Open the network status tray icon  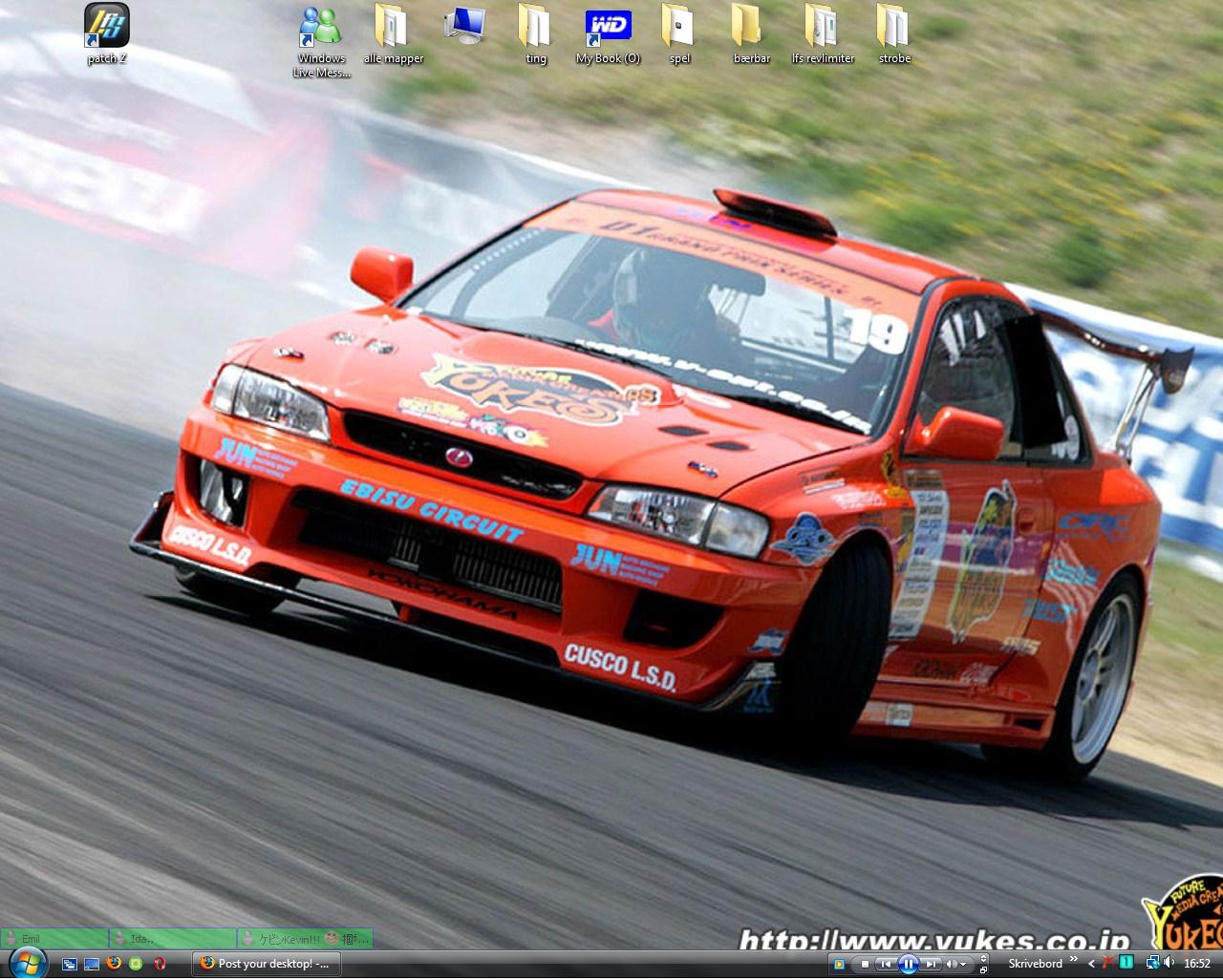[1153, 963]
